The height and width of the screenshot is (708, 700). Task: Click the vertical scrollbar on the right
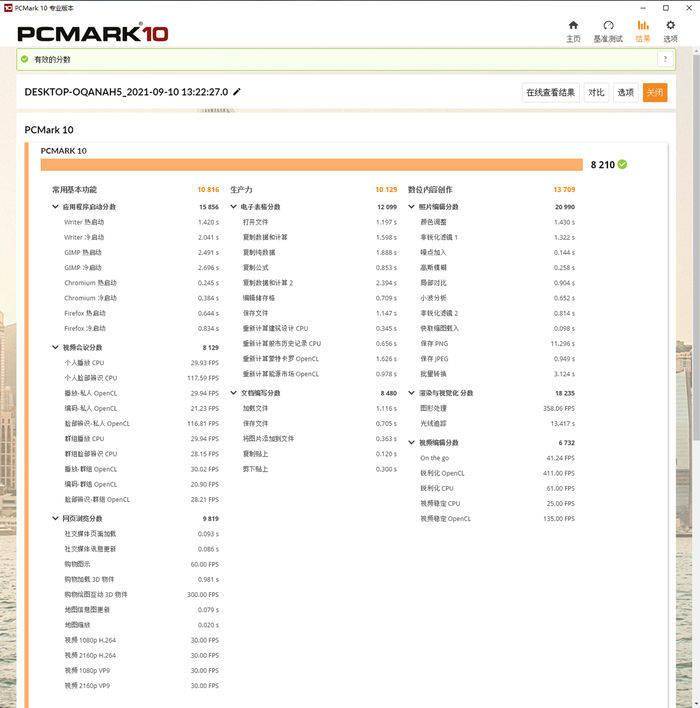696,244
